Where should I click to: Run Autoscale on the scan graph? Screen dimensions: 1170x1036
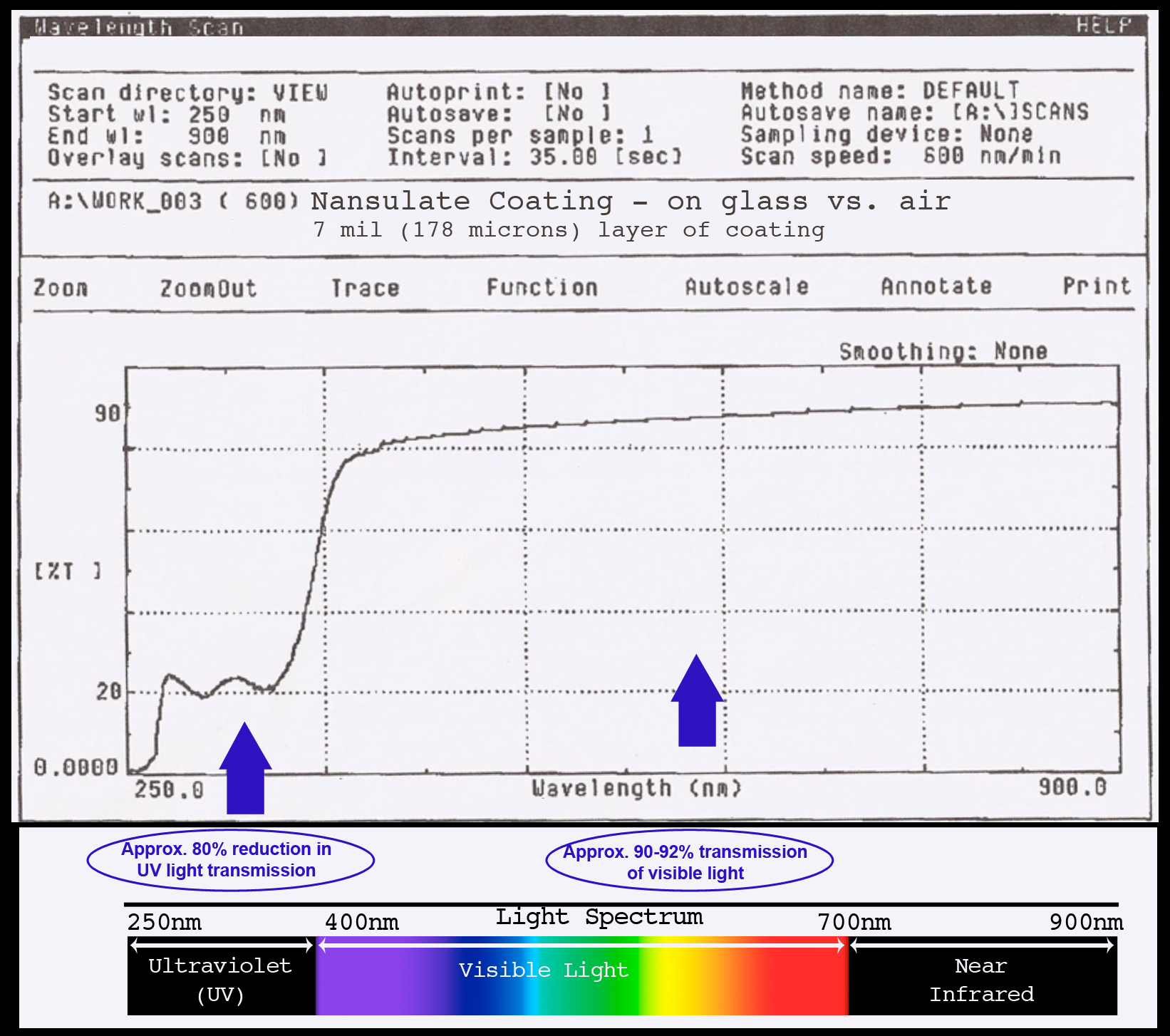pyautogui.click(x=747, y=286)
